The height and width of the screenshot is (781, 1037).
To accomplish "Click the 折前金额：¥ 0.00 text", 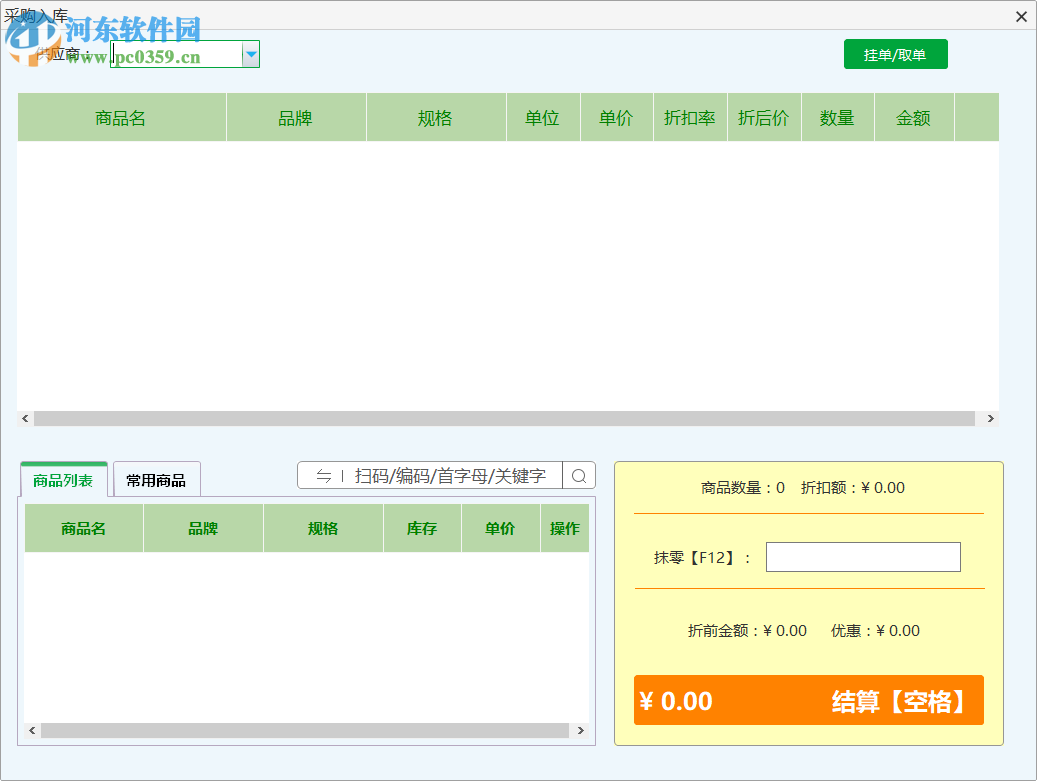I will tap(747, 631).
